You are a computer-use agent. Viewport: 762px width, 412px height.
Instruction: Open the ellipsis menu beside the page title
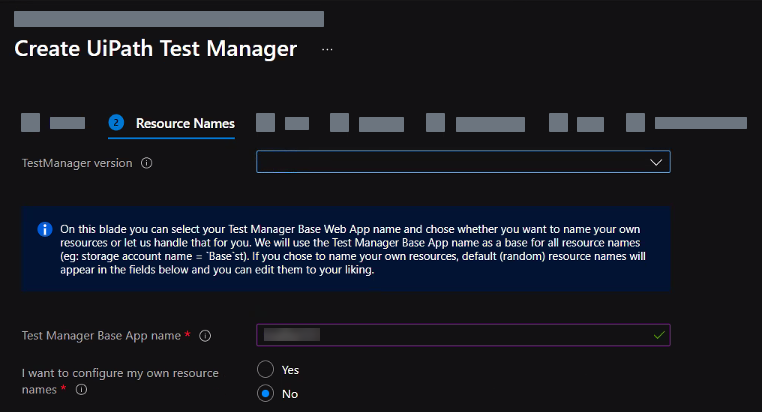(327, 50)
